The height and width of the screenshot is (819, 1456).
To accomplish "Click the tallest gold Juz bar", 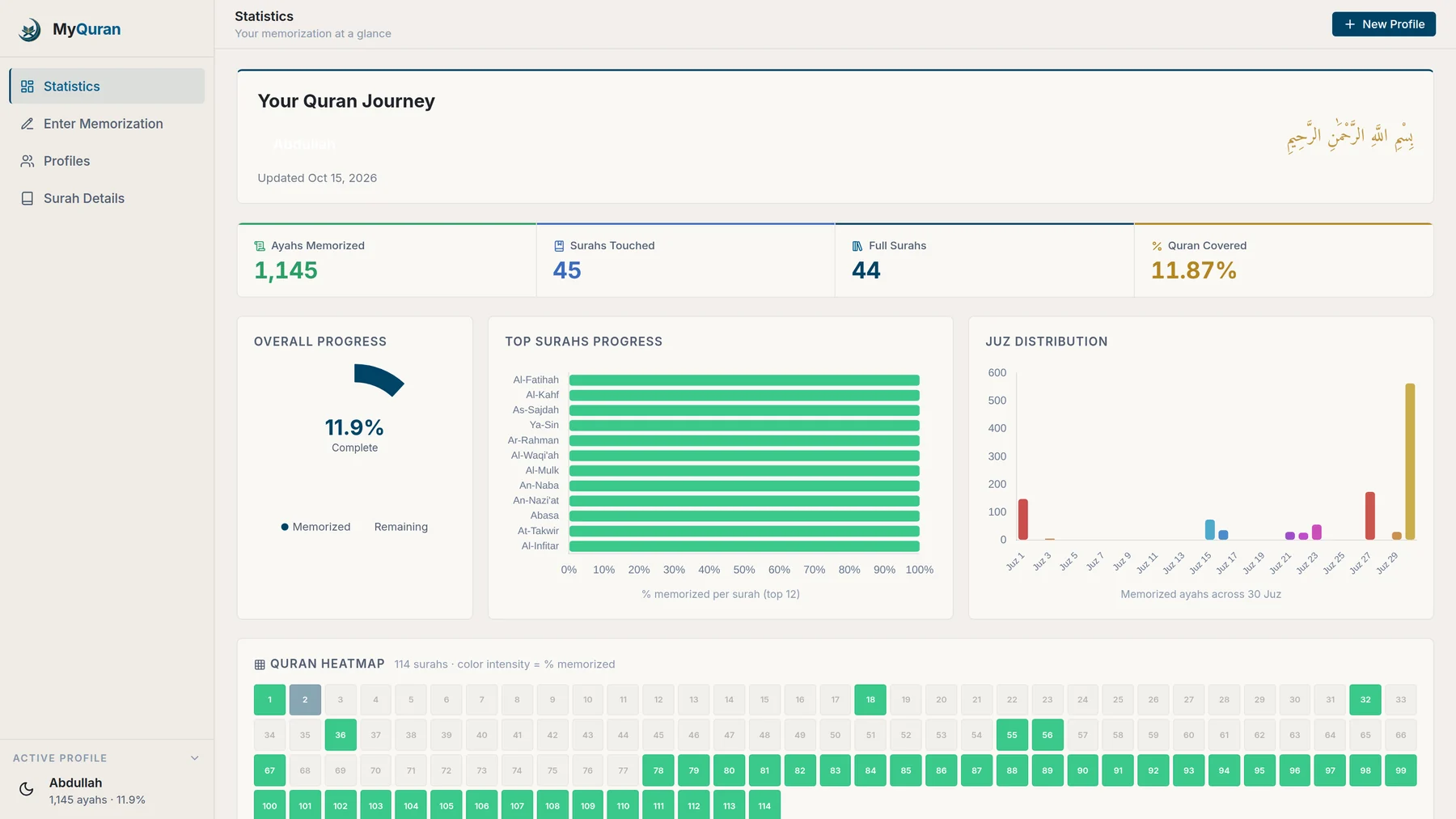I will click(1410, 461).
